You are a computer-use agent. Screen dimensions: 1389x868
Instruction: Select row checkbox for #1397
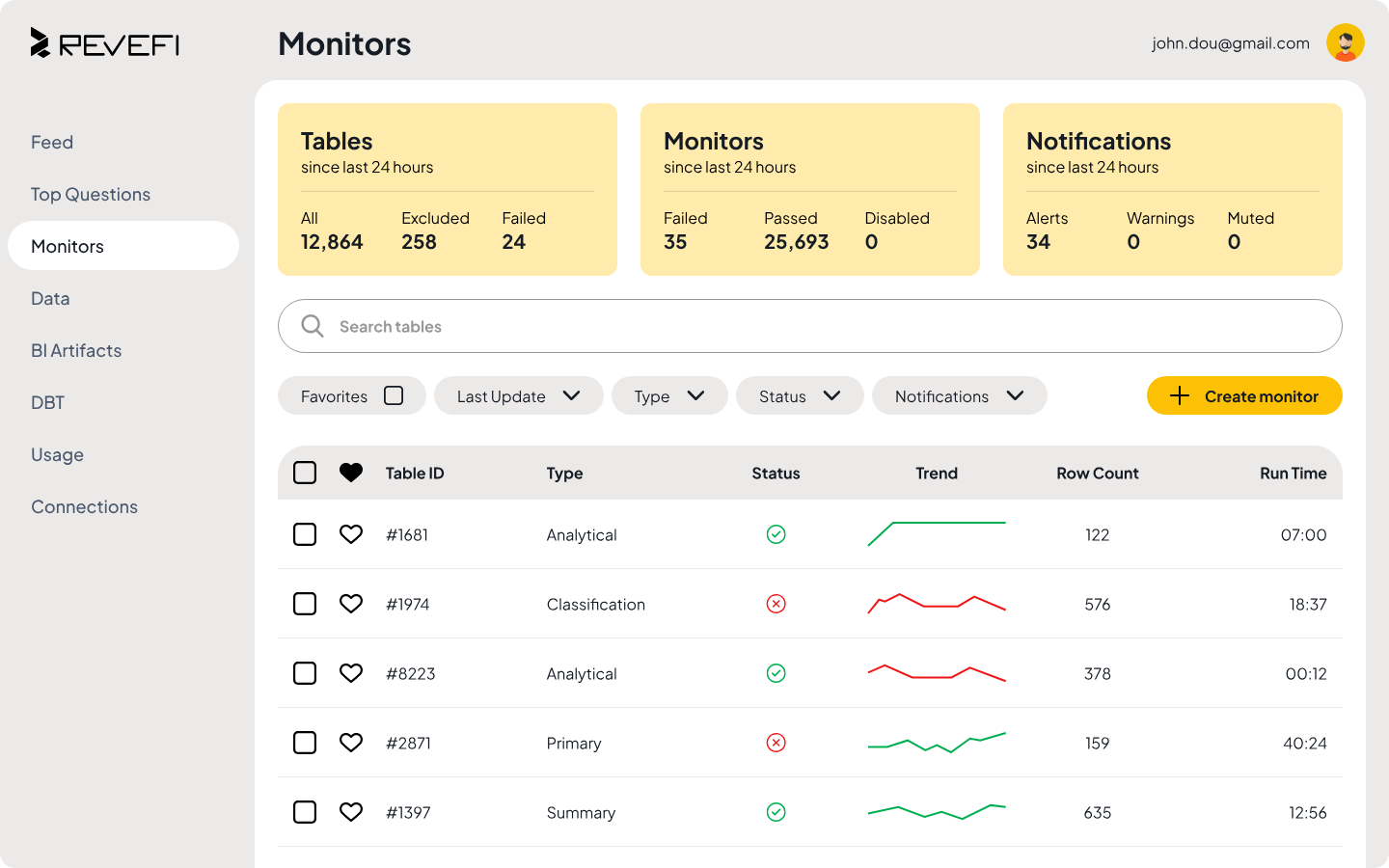(305, 812)
